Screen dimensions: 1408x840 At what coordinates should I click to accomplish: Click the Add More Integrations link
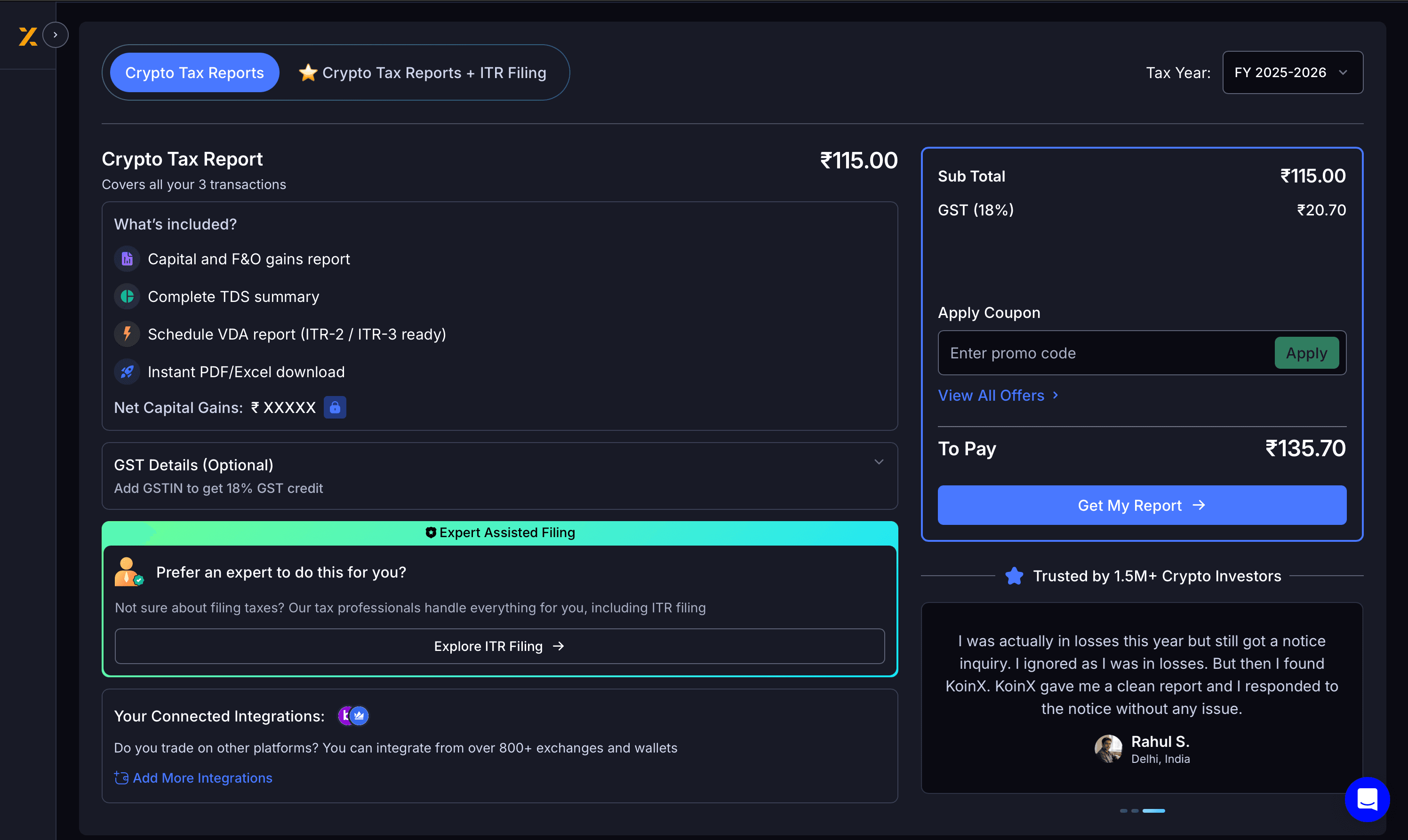202,778
